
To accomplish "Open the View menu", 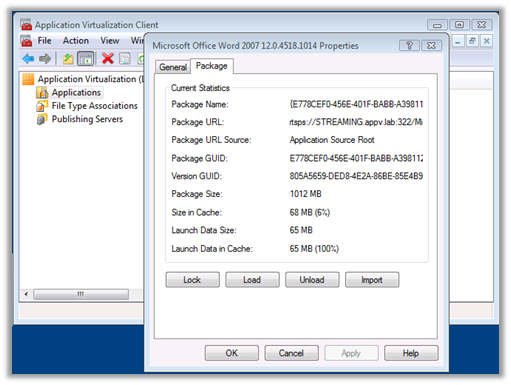I will point(110,41).
